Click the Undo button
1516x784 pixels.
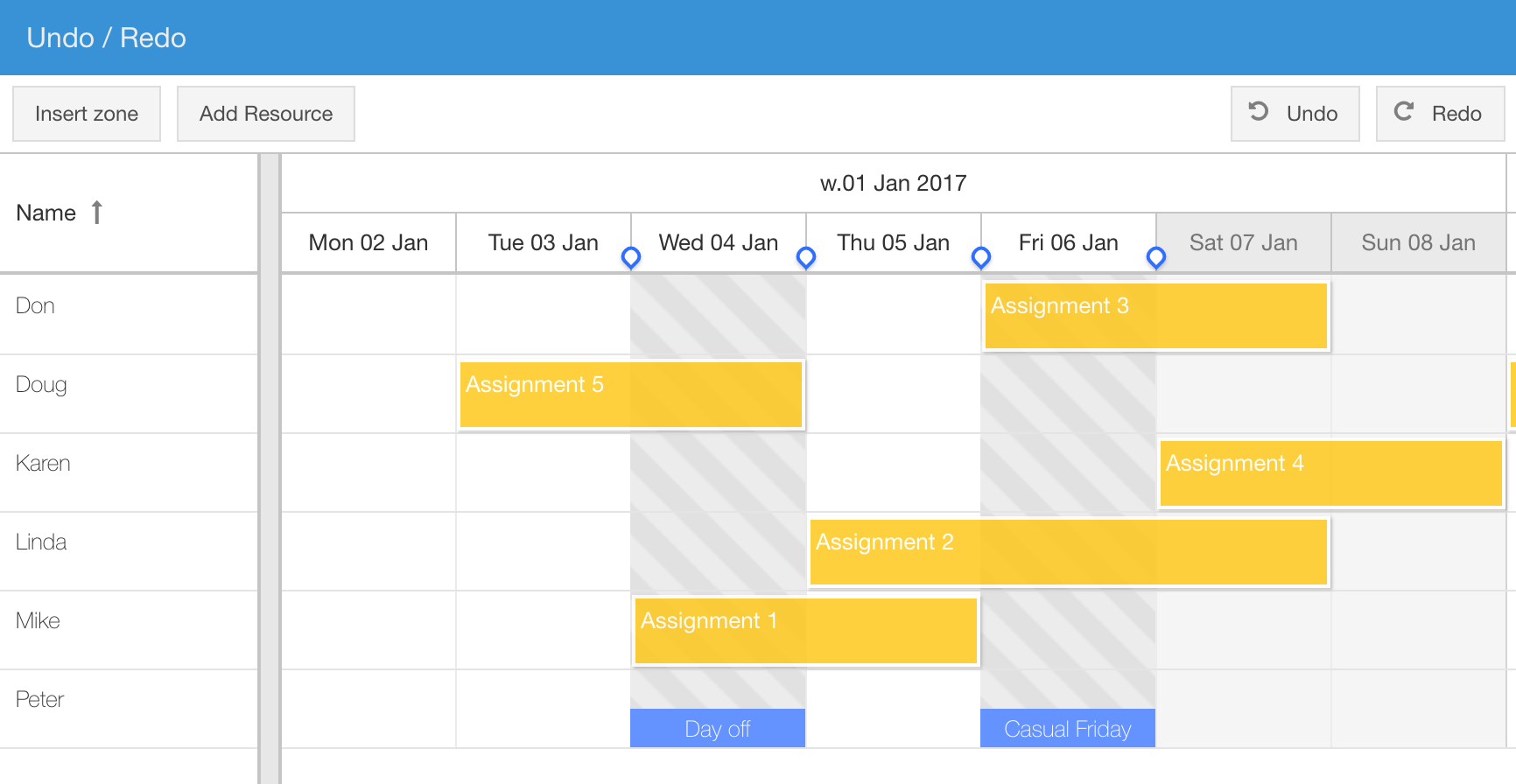[1295, 114]
